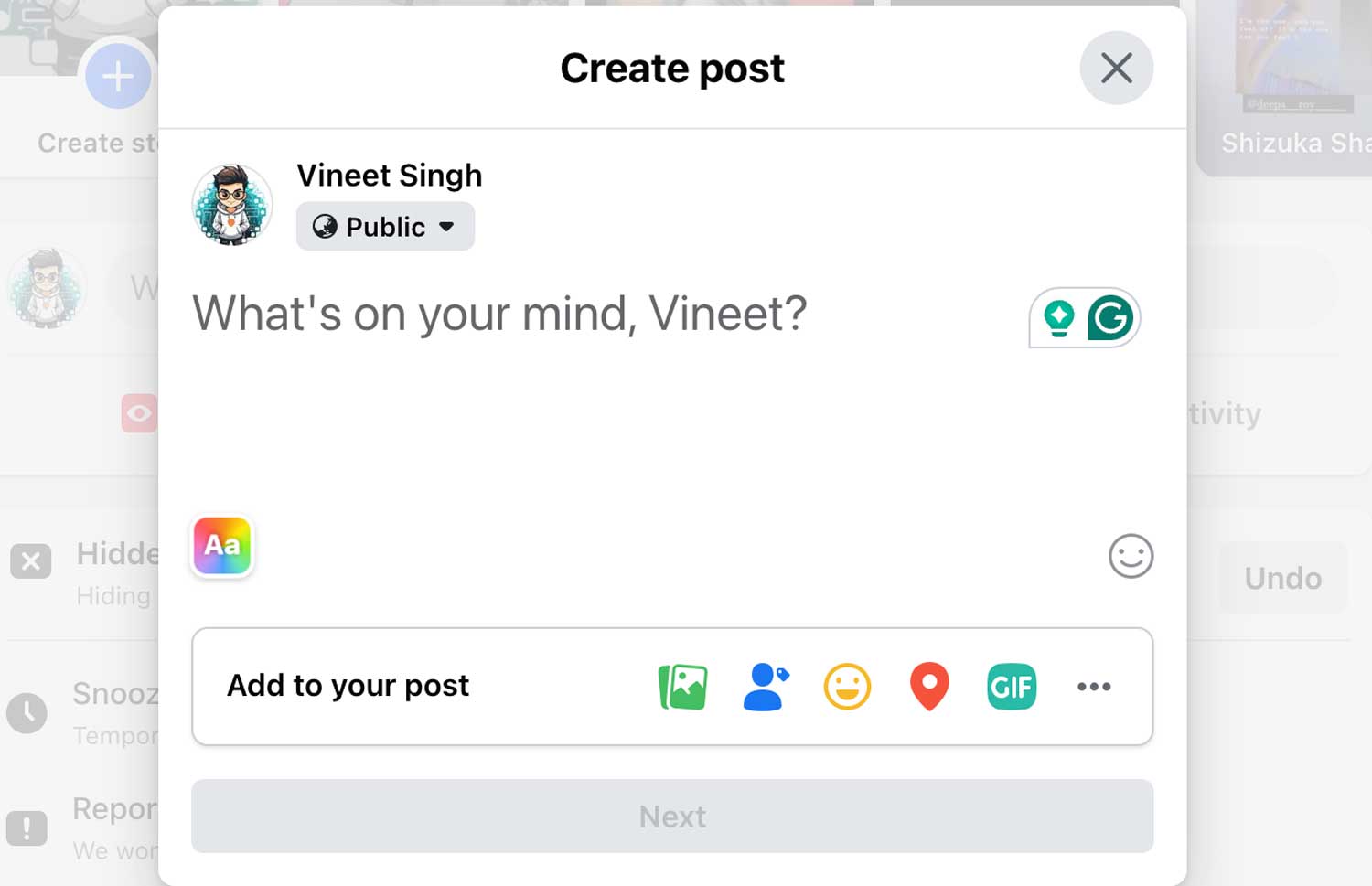Undo hiding the post
This screenshot has height=886, width=1372.
[1282, 578]
